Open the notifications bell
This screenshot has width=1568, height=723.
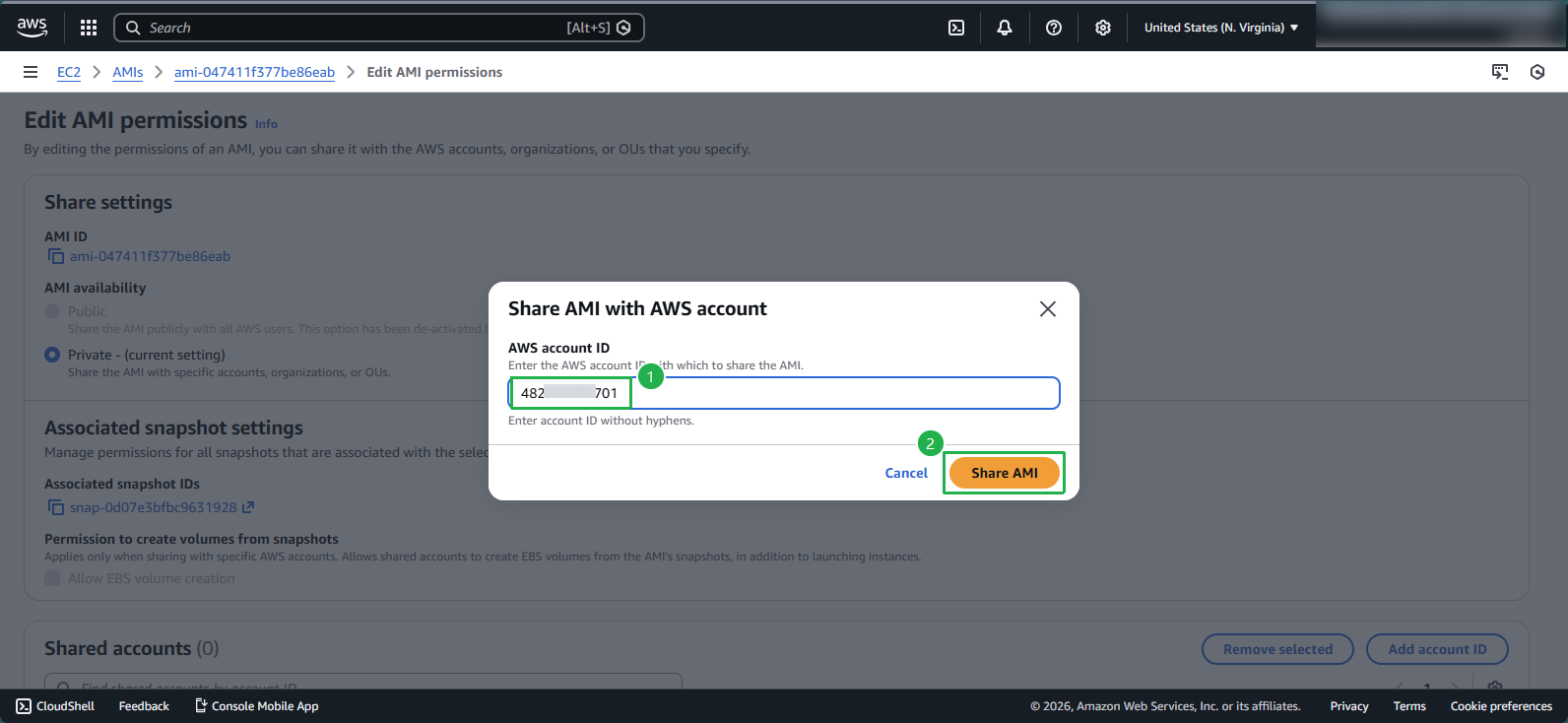1005,28
